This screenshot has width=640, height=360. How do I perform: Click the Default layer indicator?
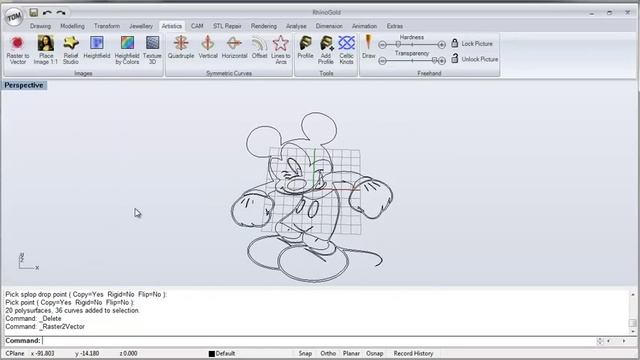click(x=222, y=353)
